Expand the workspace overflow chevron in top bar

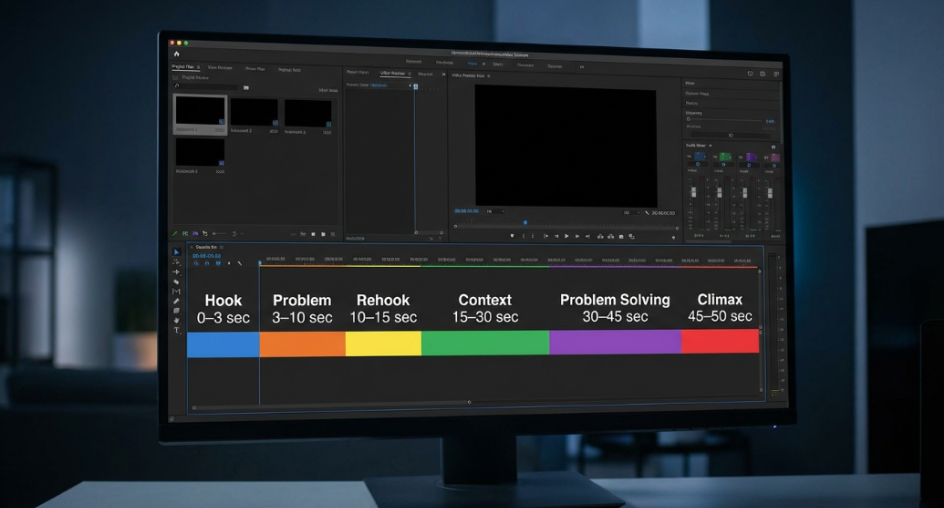582,64
